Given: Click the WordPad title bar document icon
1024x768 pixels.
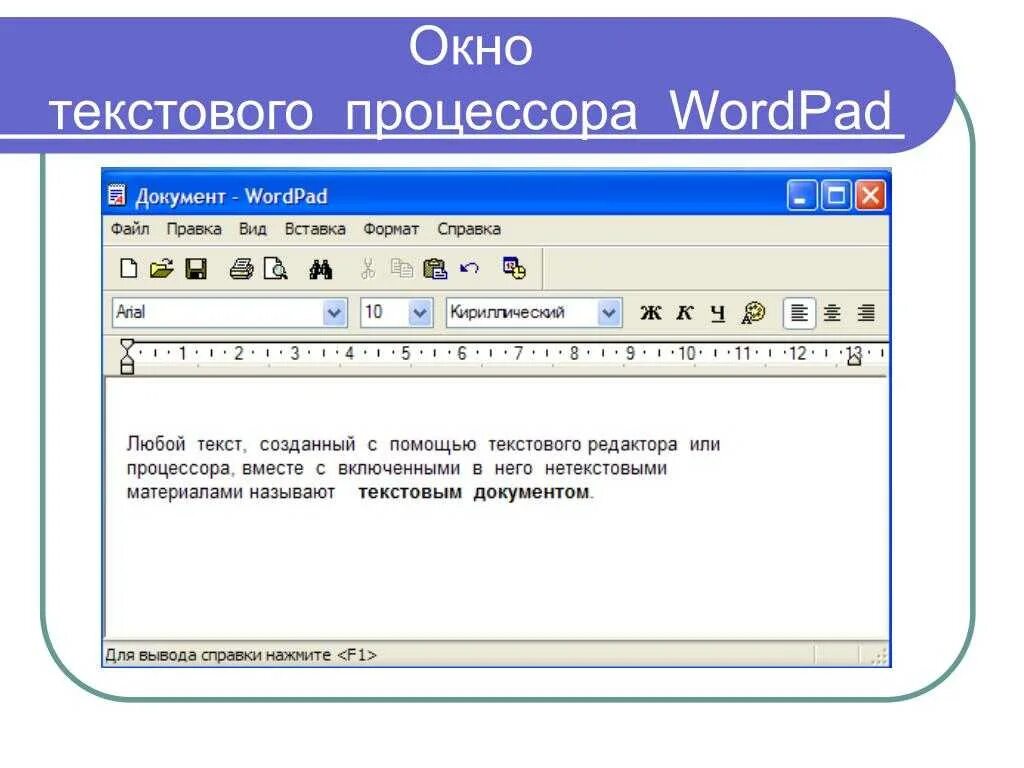Looking at the screenshot, I should point(117,195).
